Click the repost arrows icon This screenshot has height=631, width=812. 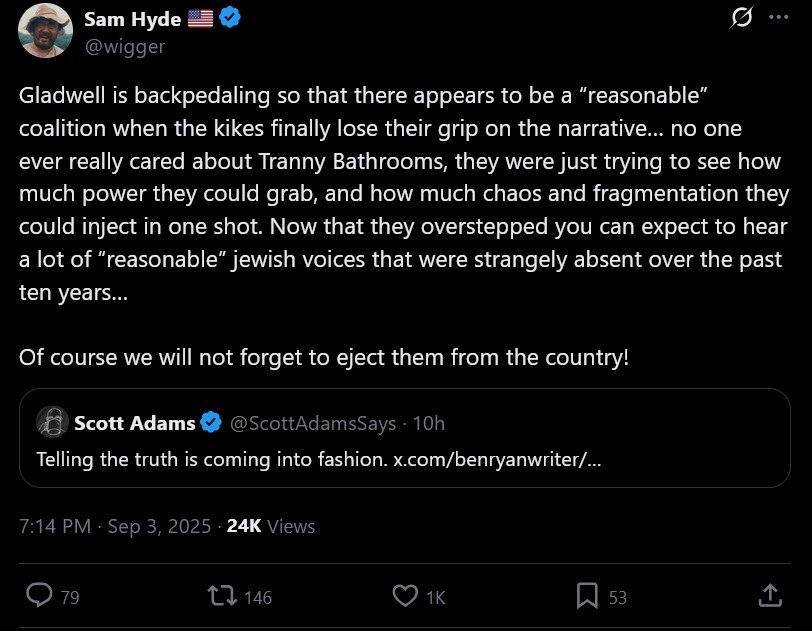219,596
